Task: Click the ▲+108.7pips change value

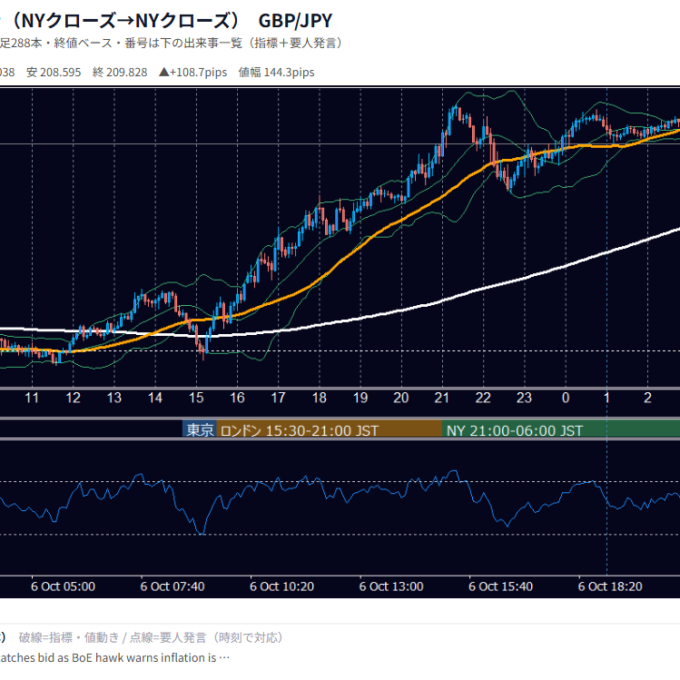Action: [193, 72]
